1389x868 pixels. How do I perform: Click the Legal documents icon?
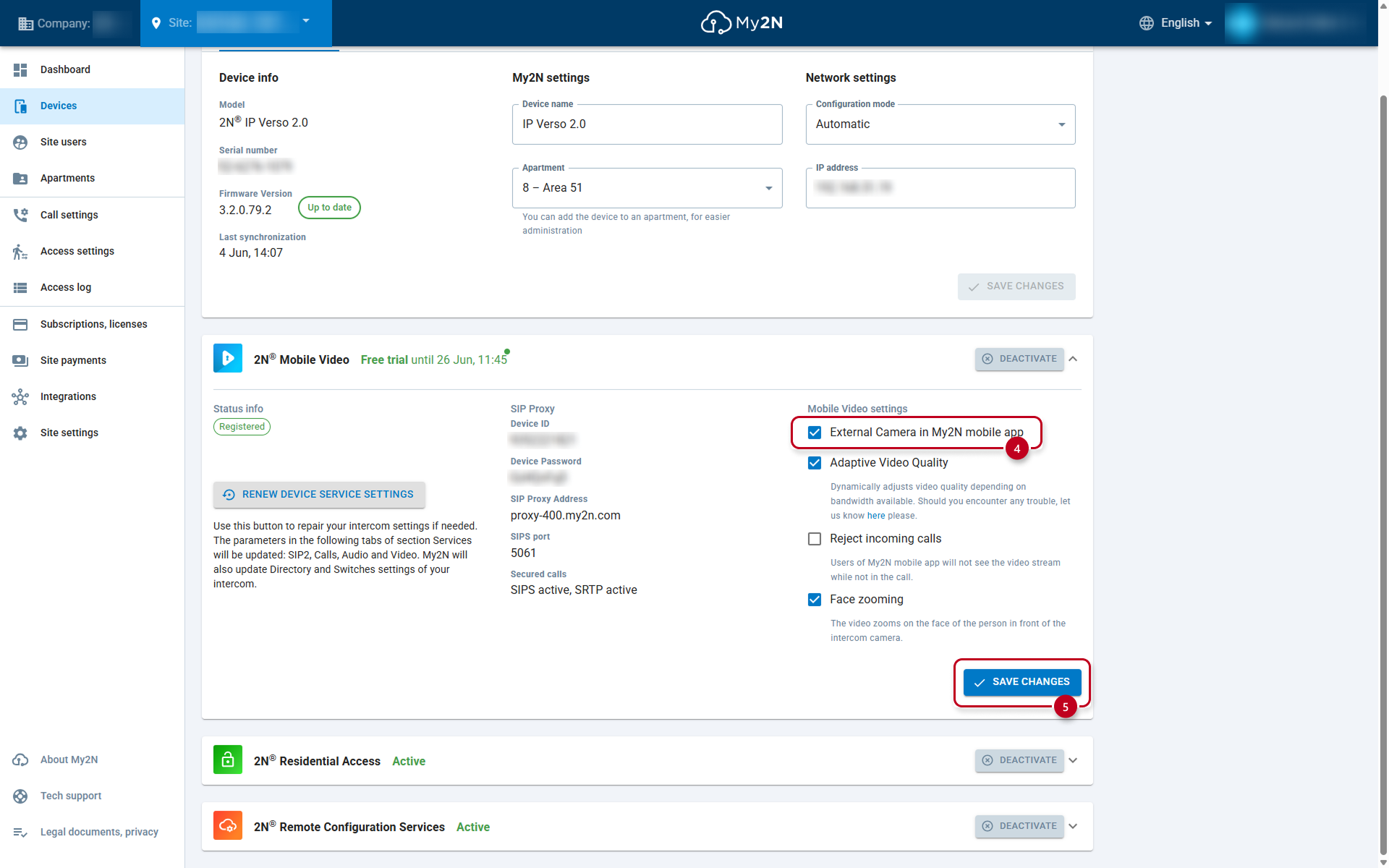tap(20, 832)
